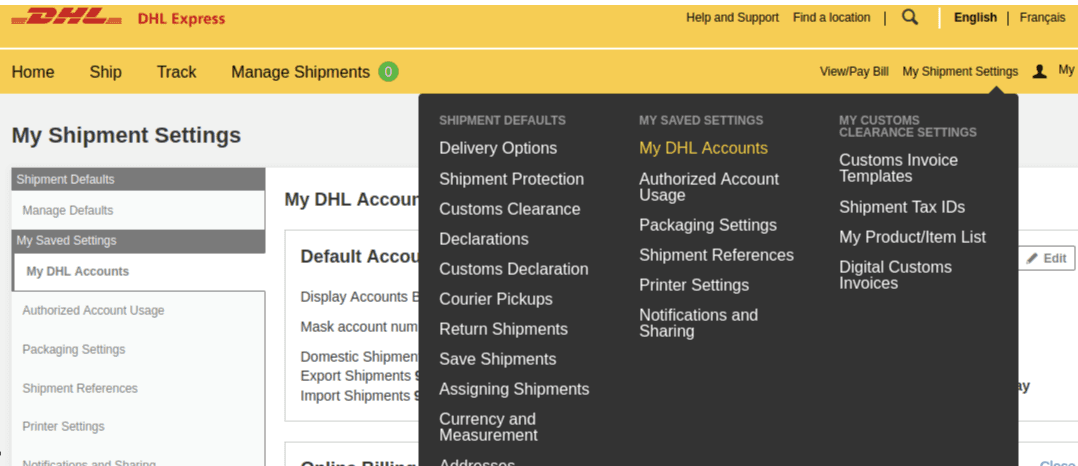This screenshot has height=466, width=1078.
Task: Open My Product/Item List
Action: tap(912, 237)
